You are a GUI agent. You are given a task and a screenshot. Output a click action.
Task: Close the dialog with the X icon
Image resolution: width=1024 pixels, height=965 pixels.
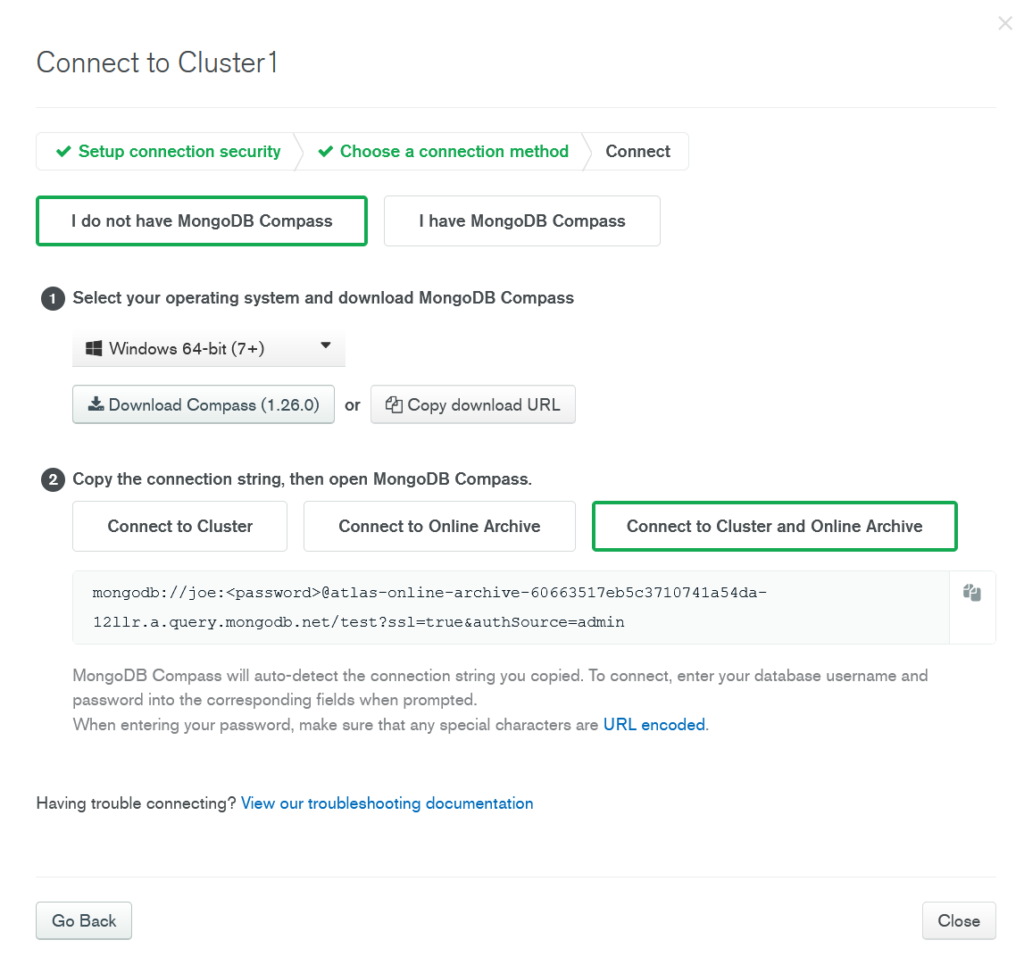coord(1005,24)
